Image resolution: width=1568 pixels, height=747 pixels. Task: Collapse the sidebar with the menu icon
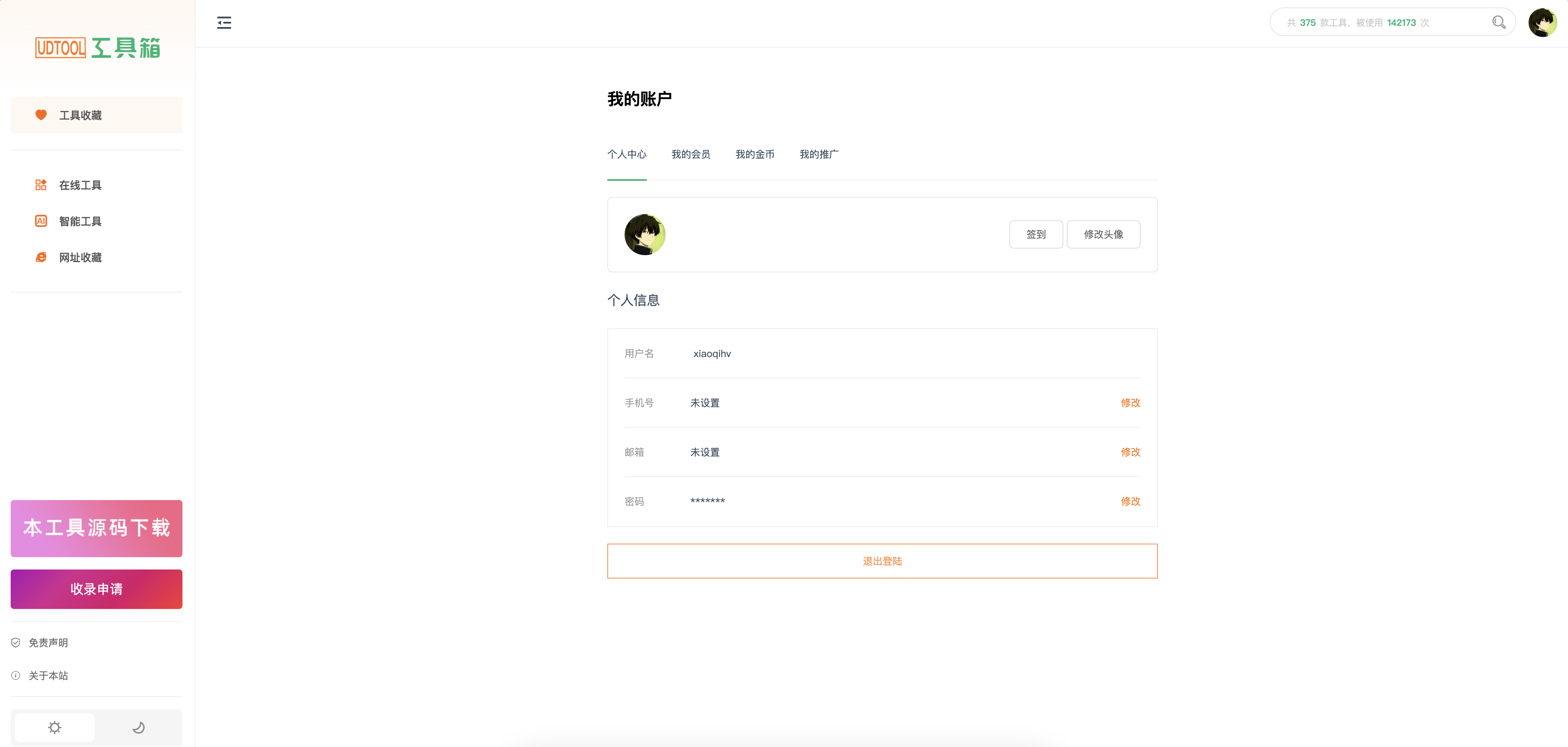click(x=224, y=23)
